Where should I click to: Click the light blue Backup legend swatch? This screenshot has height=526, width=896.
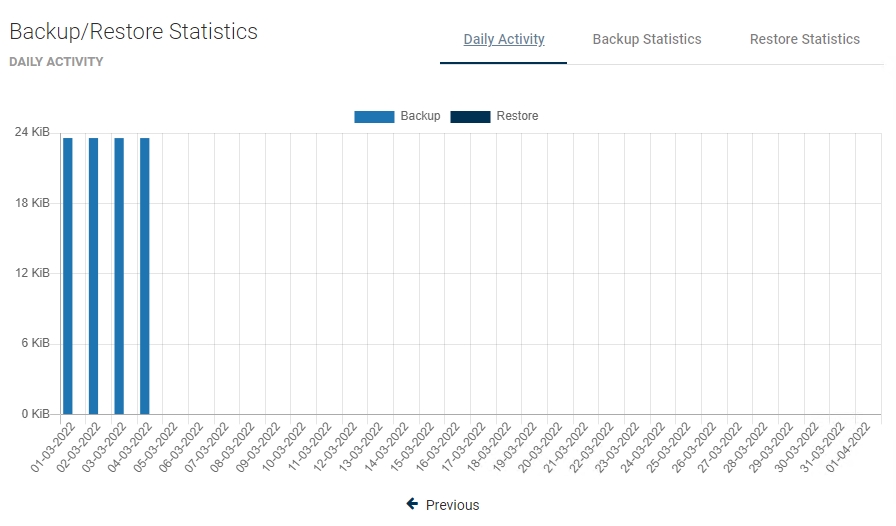[374, 117]
